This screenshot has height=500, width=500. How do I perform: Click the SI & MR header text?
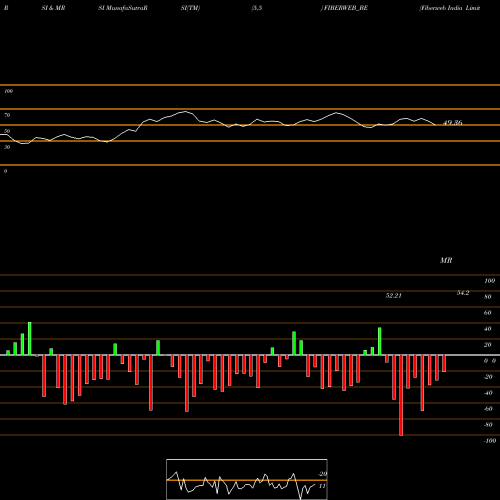[53, 8]
